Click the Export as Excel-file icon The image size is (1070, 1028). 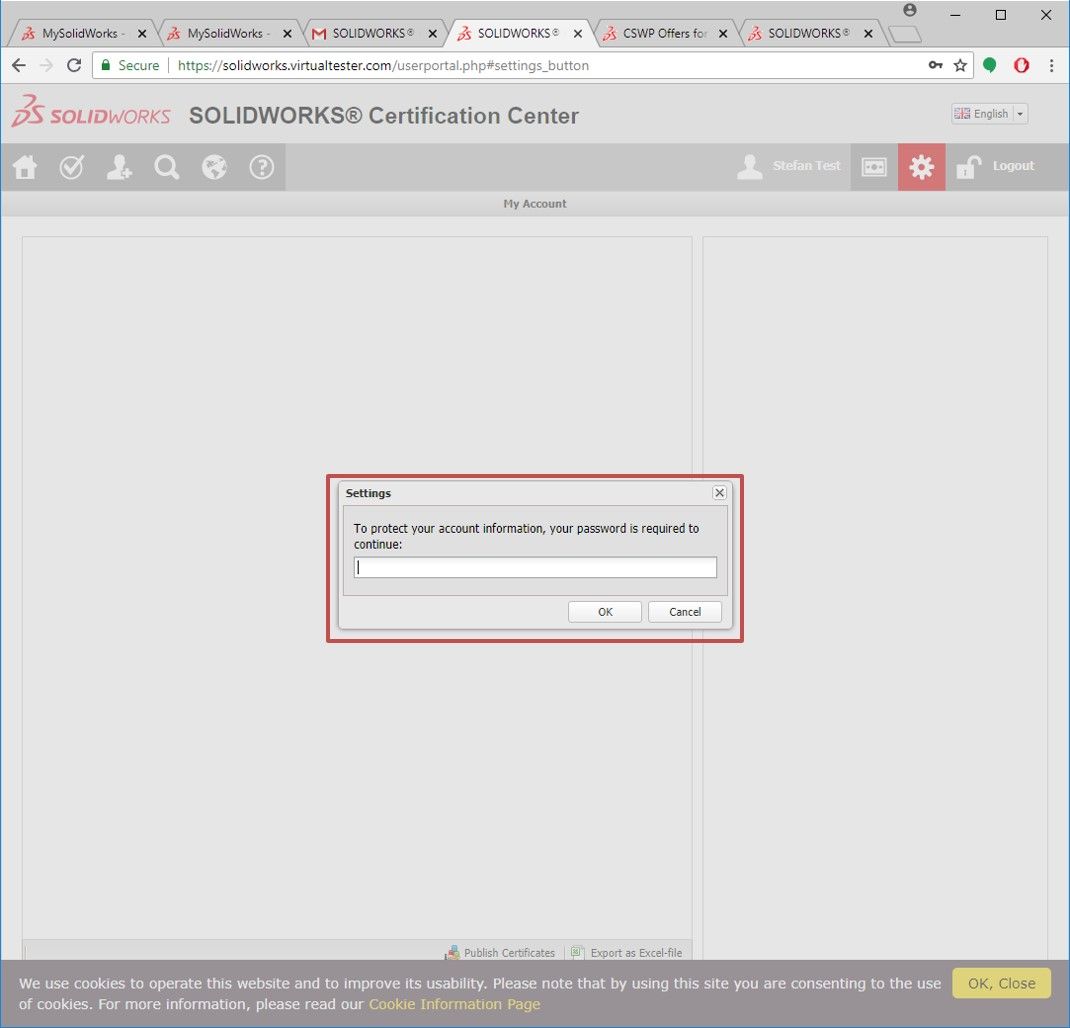(577, 952)
